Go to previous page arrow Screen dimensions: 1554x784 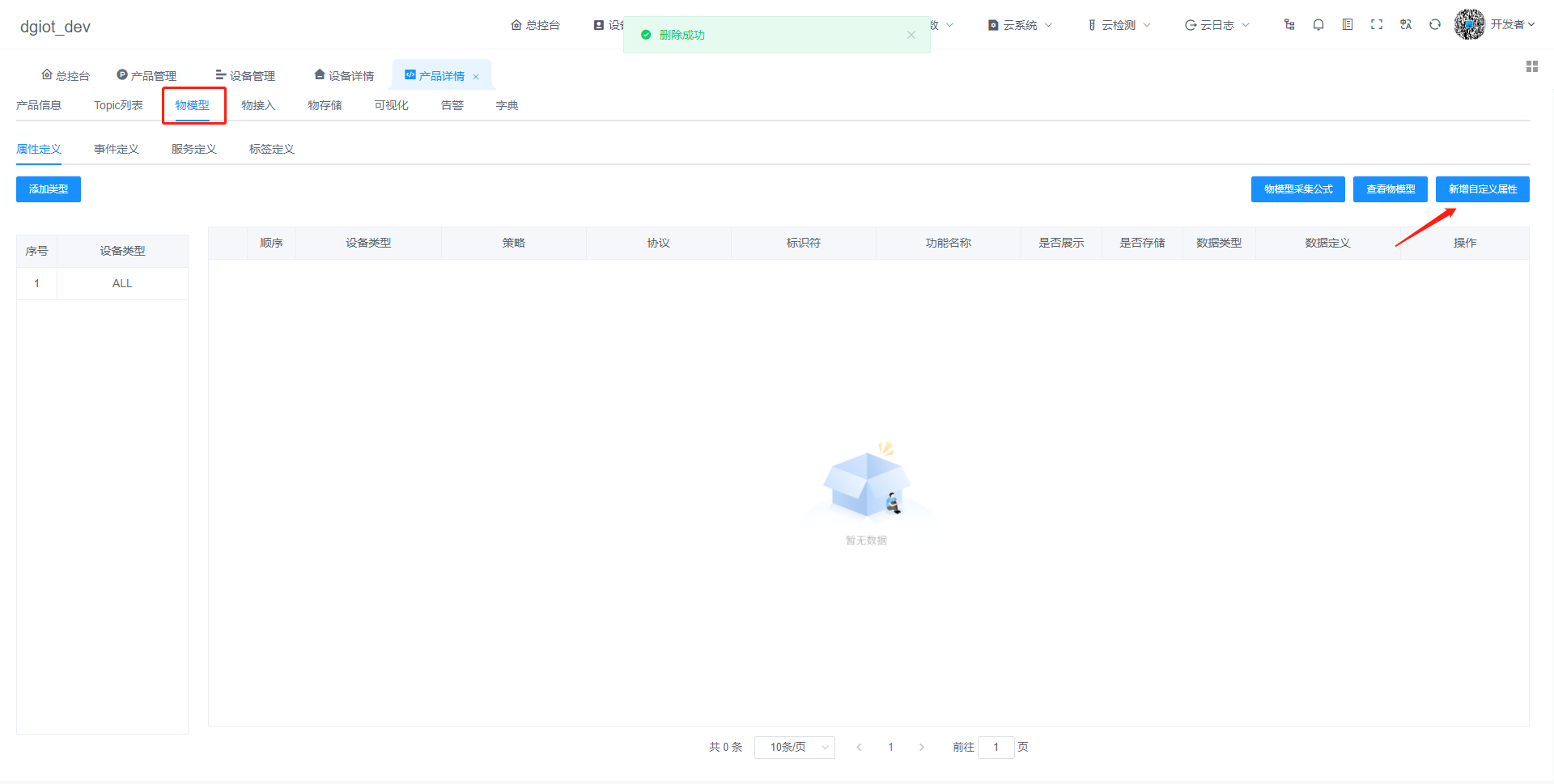859,748
